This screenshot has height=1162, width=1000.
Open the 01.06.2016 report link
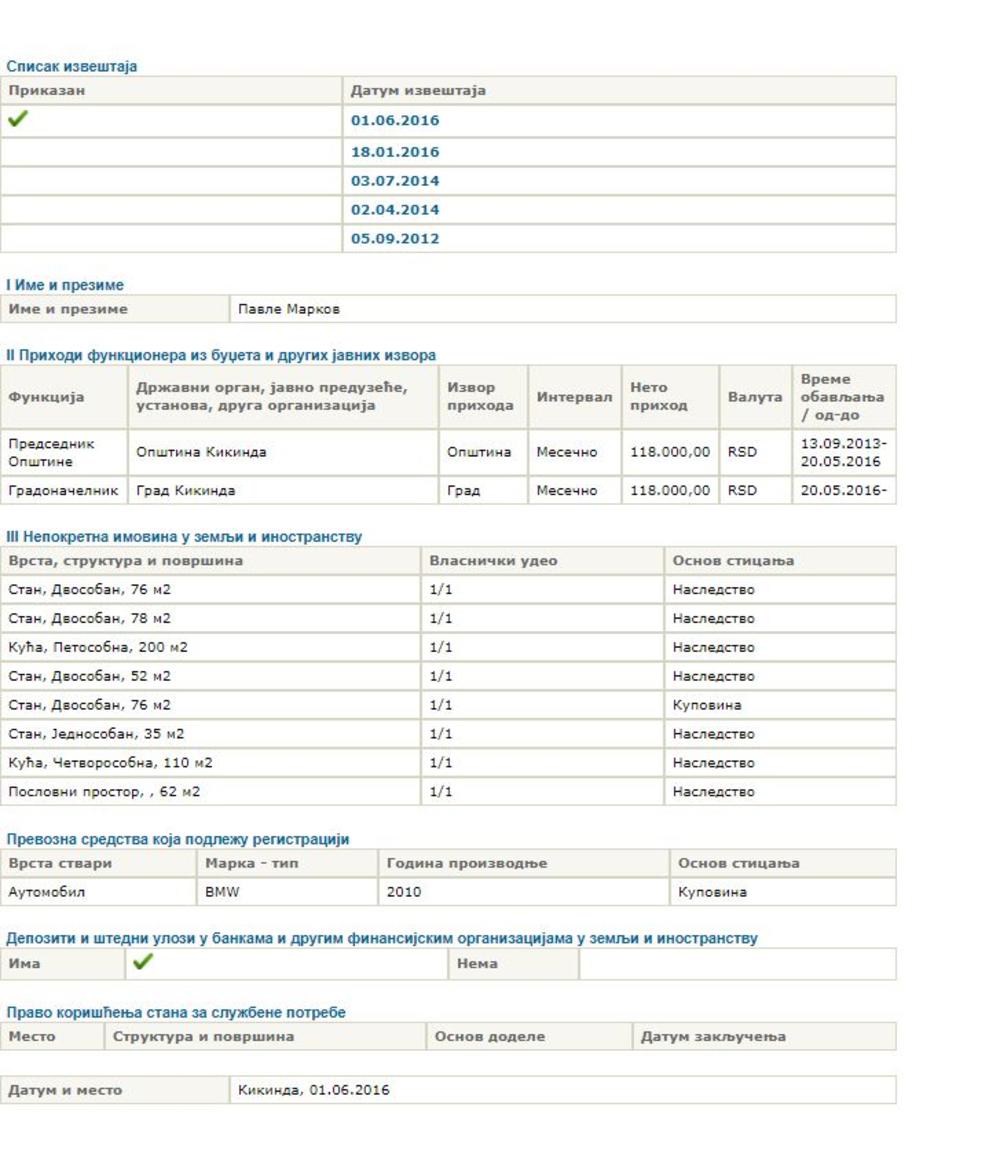click(x=394, y=121)
